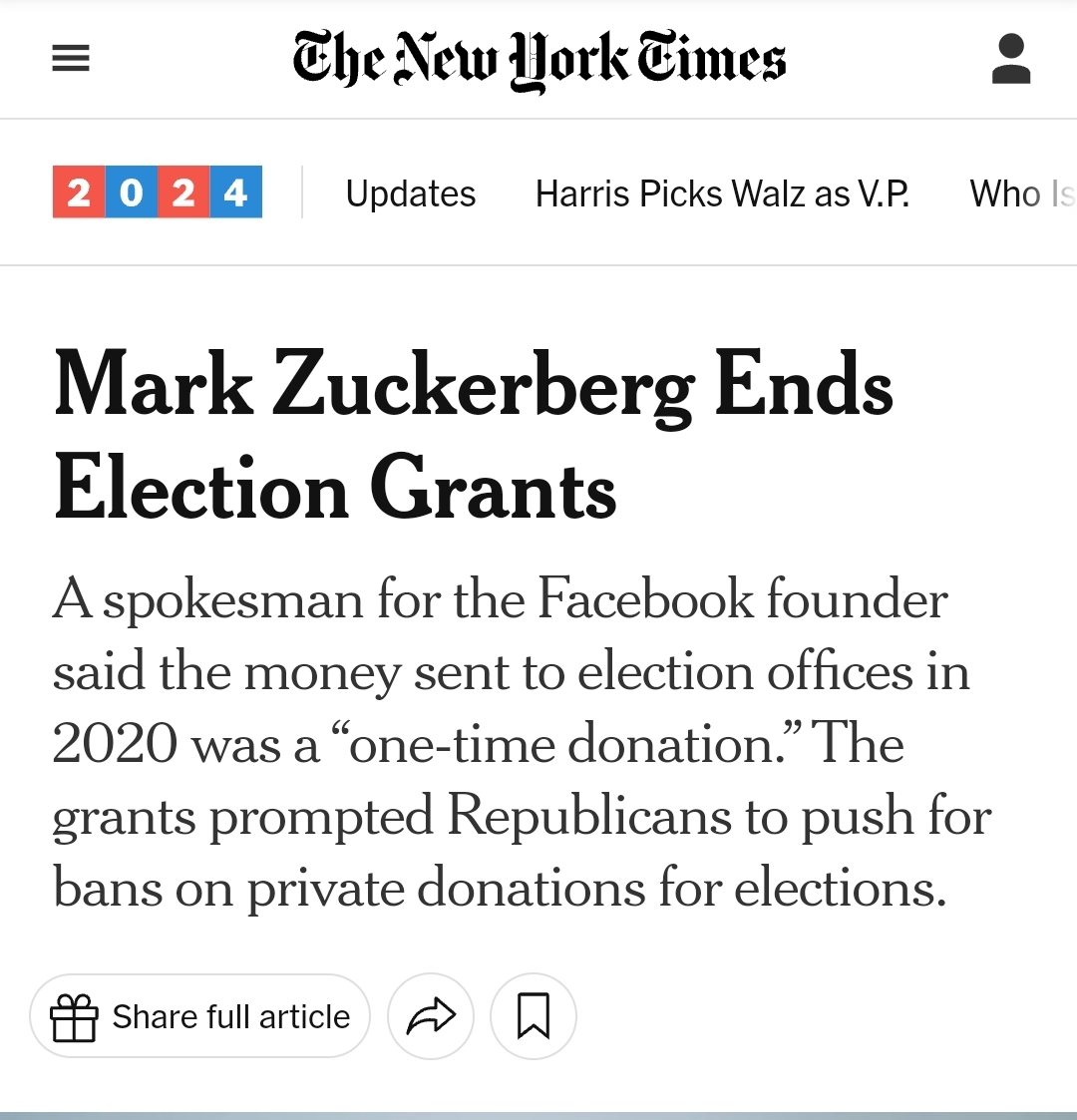Click the curved share arrow icon
Viewport: 1077px width, 1120px height.
tap(431, 1016)
